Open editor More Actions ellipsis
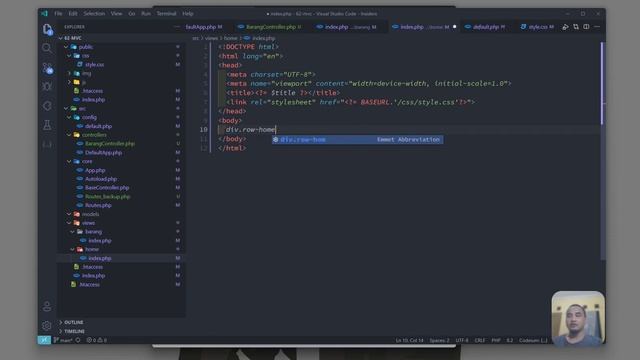The width and height of the screenshot is (640, 360). (597, 27)
